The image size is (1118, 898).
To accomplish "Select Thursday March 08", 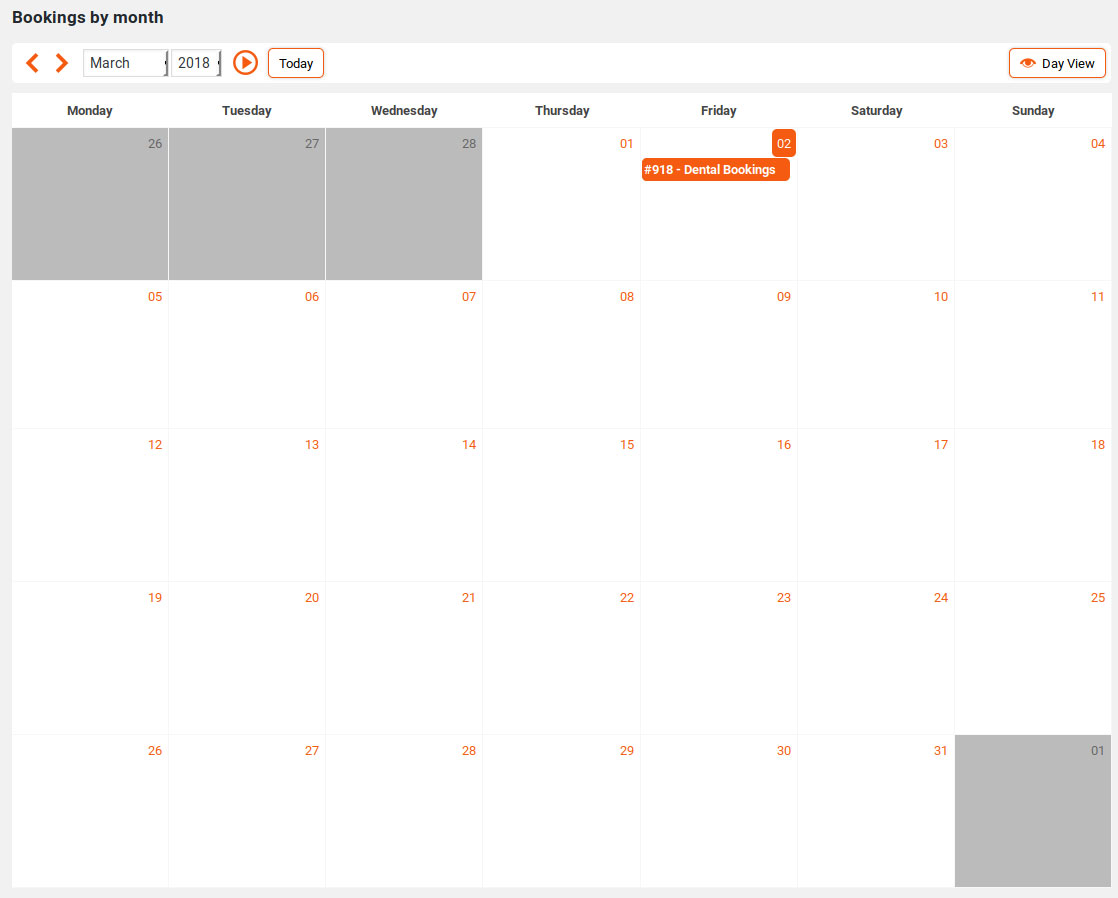I will [561, 354].
